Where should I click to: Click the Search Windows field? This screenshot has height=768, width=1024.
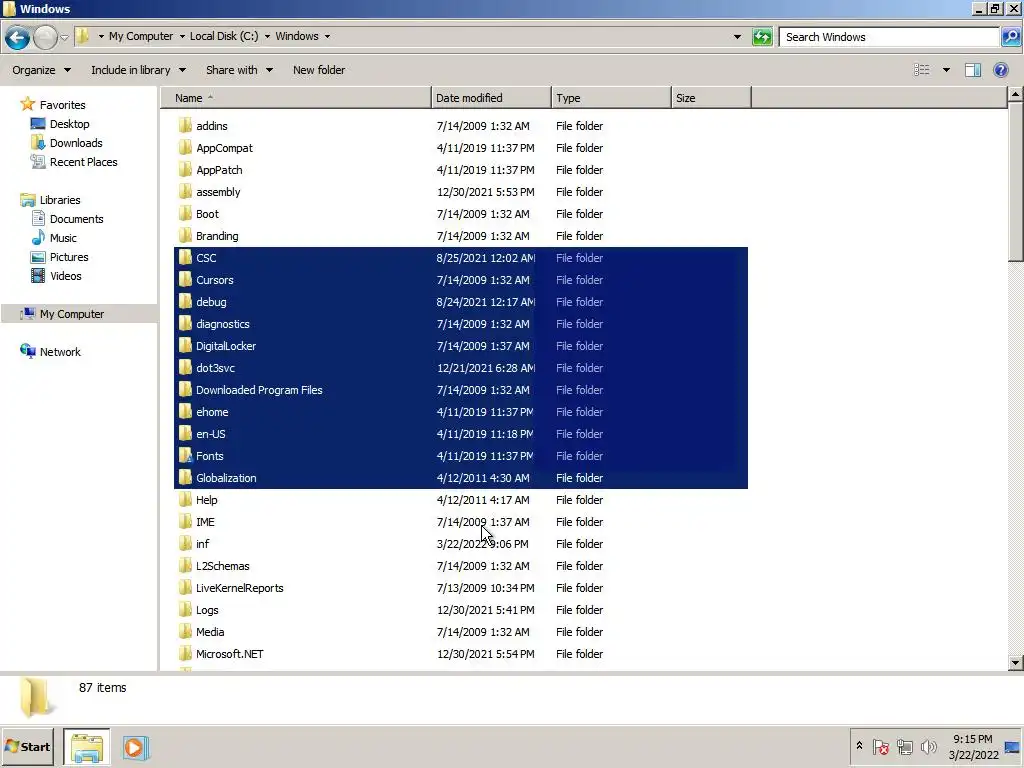tap(889, 37)
